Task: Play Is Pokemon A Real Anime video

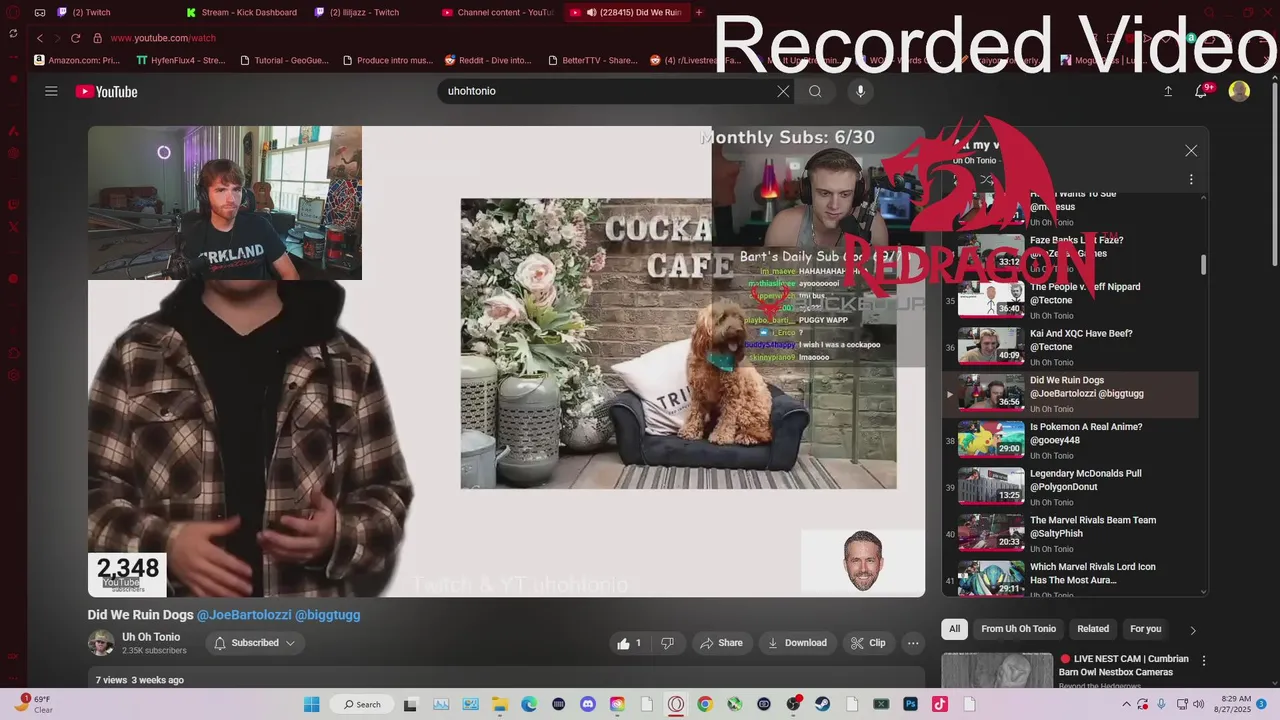Action: [x=1070, y=440]
